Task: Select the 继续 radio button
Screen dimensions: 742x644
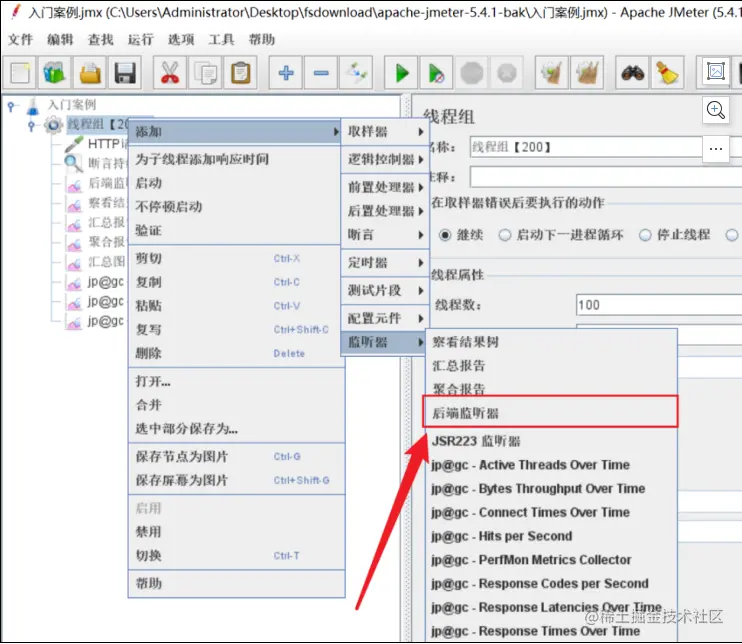Action: [x=445, y=235]
